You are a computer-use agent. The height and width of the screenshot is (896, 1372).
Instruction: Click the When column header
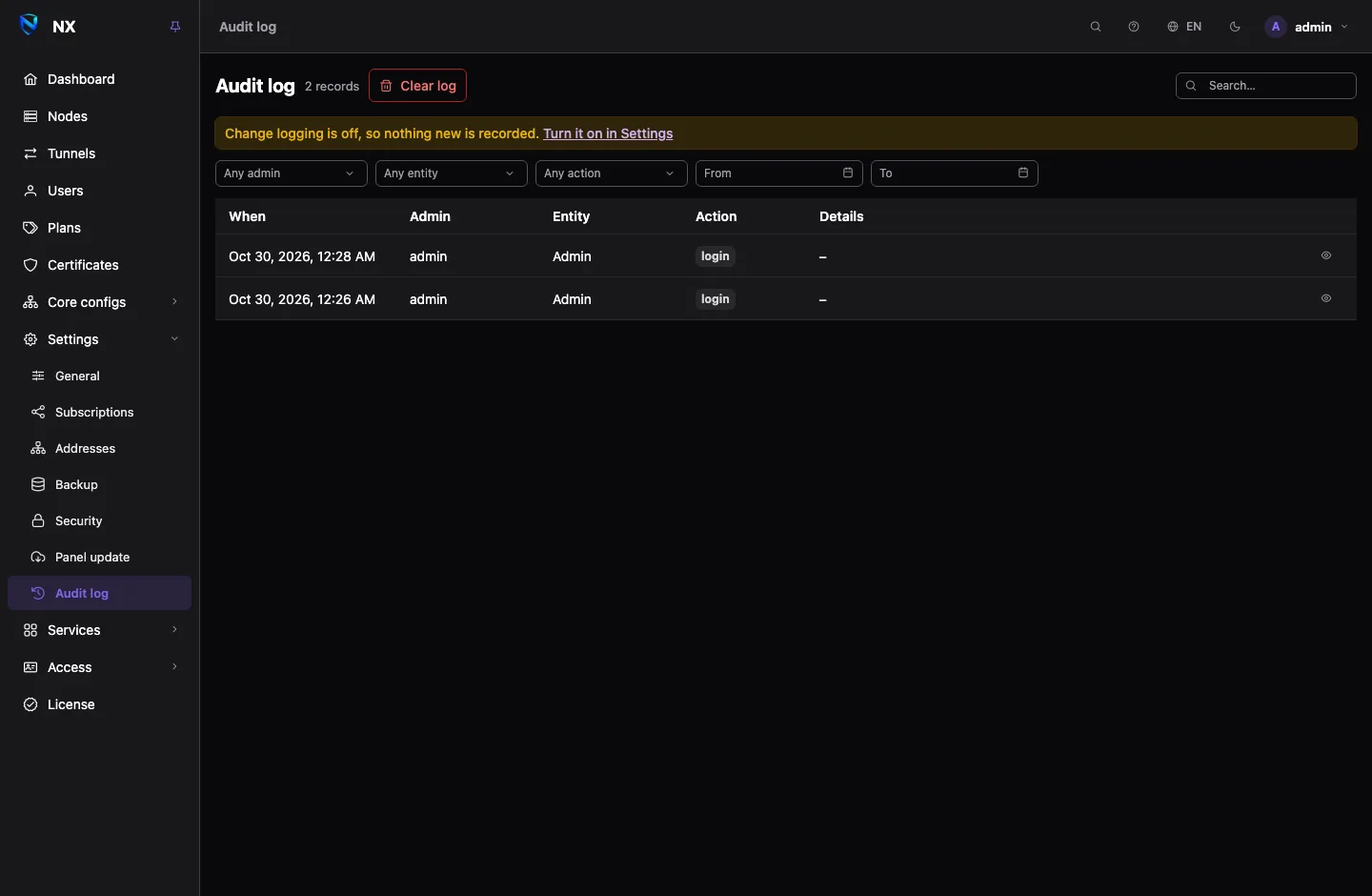(x=247, y=216)
